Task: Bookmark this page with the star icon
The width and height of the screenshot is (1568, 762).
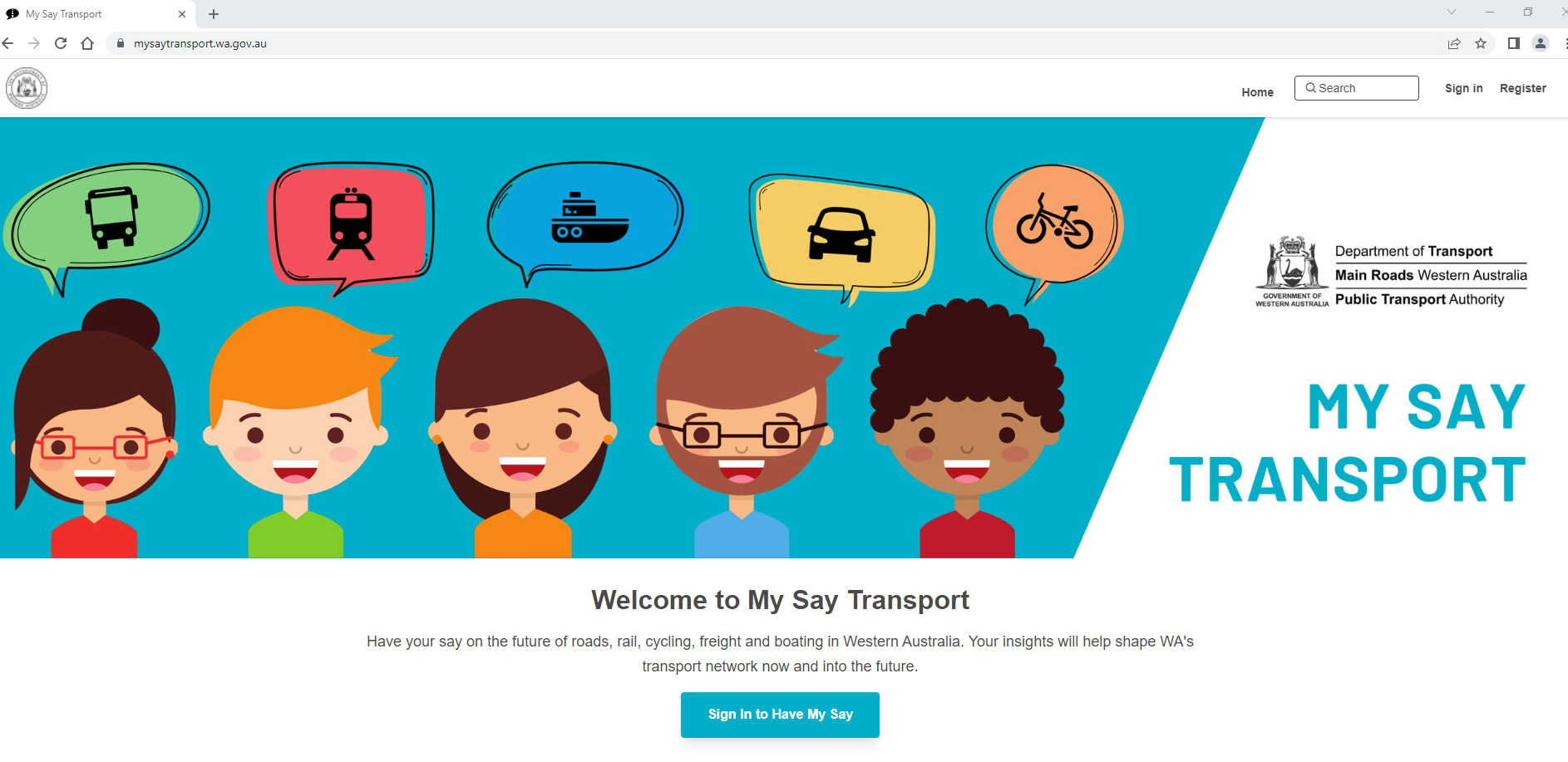Action: [1481, 43]
